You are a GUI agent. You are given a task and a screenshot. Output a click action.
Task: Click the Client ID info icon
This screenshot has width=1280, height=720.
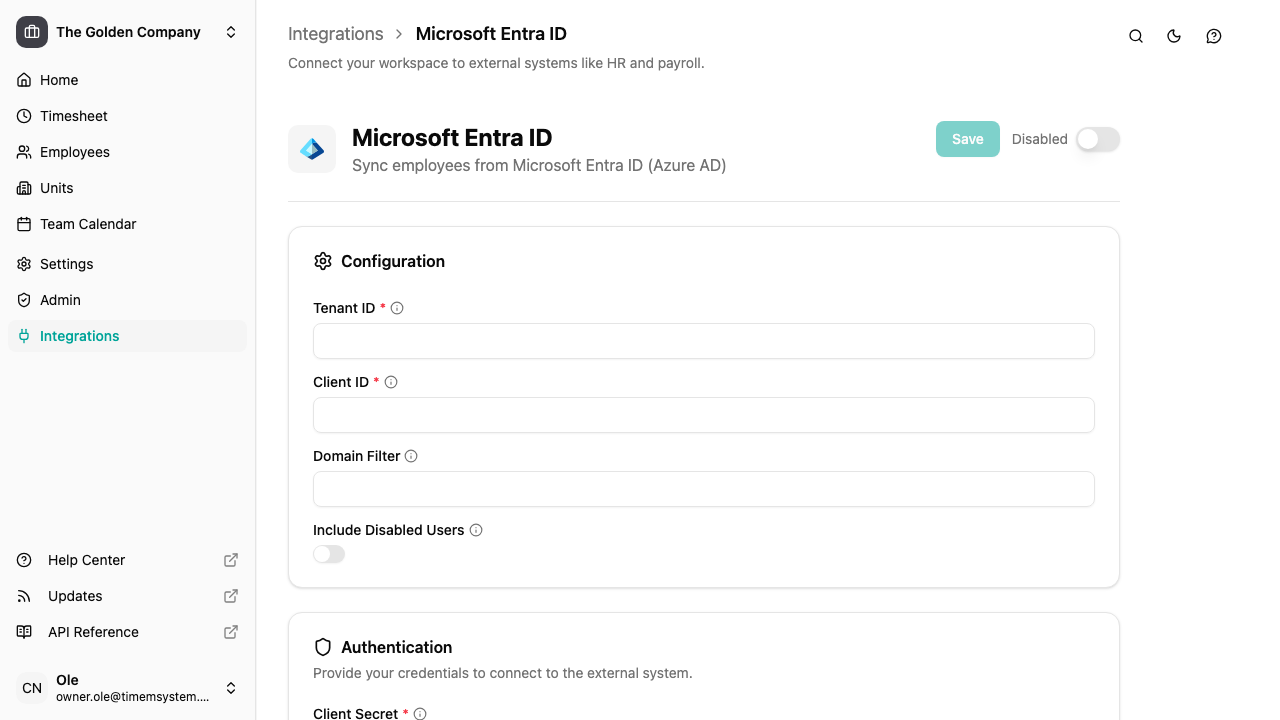(391, 382)
